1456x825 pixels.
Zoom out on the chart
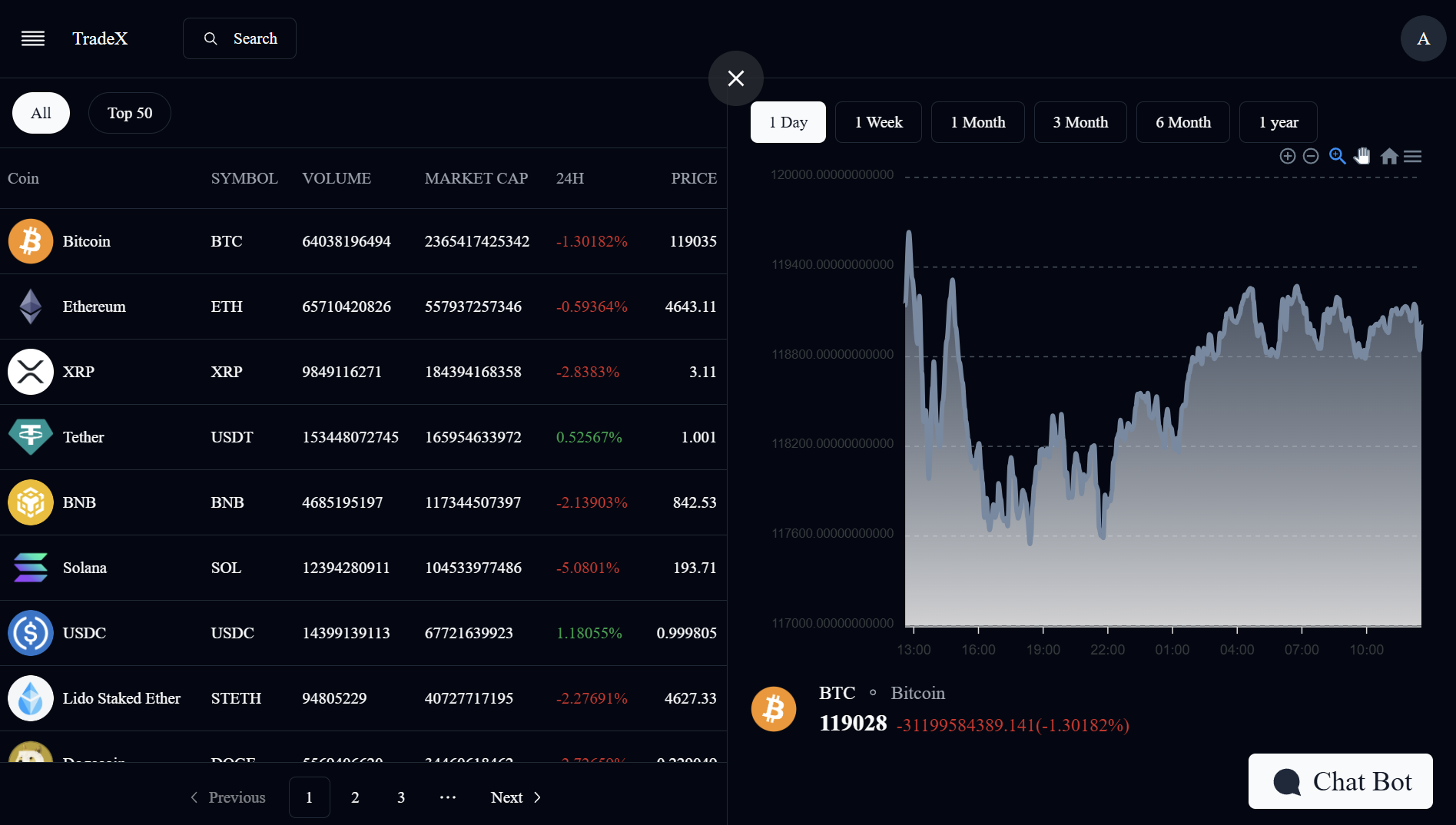[x=1312, y=156]
